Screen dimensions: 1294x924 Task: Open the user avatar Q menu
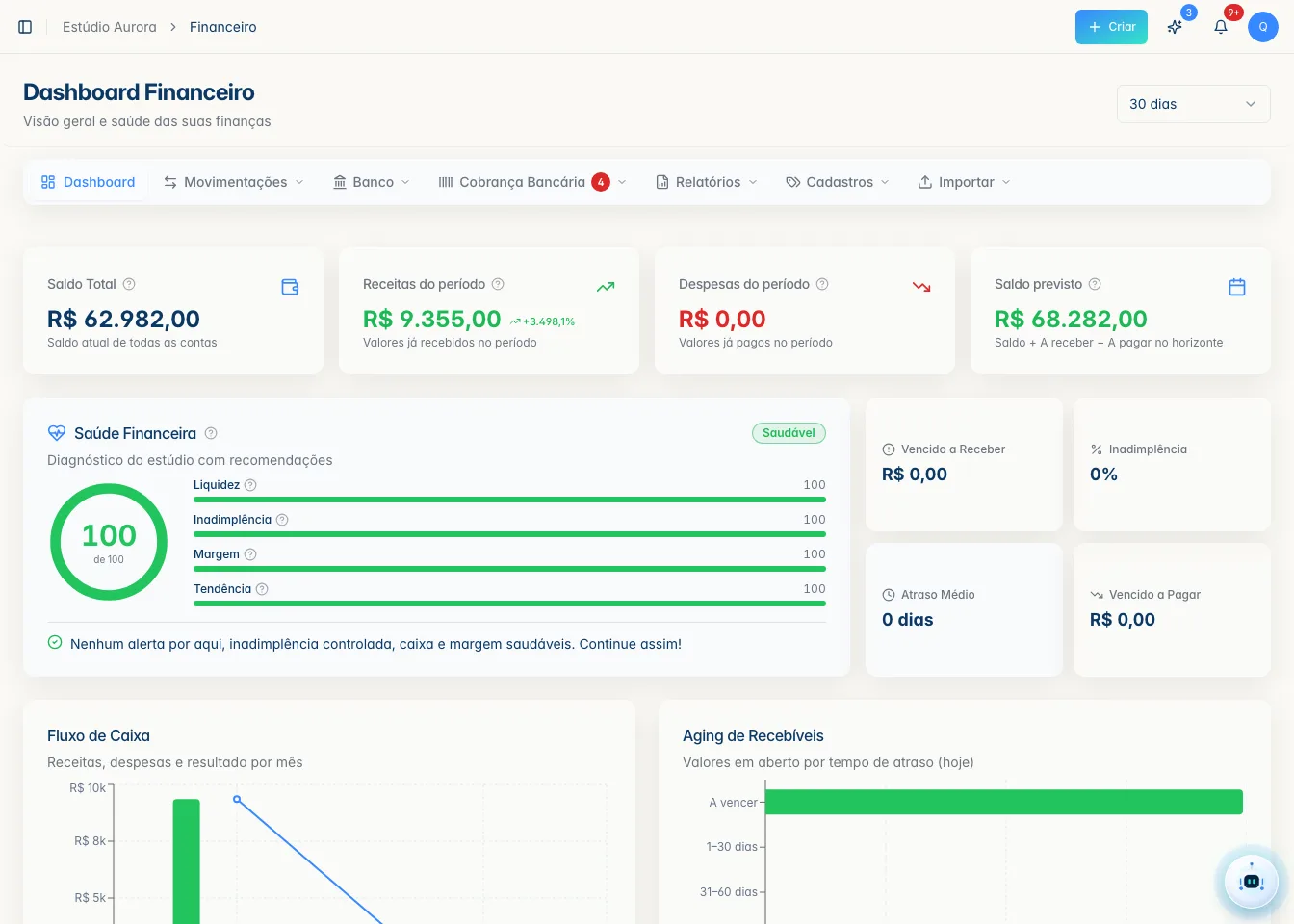[1263, 27]
